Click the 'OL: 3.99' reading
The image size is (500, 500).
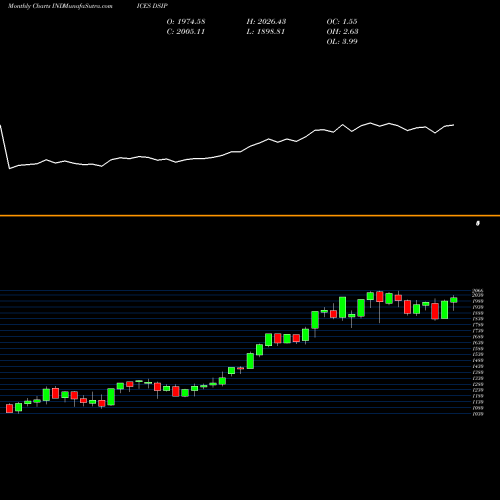coord(342,42)
